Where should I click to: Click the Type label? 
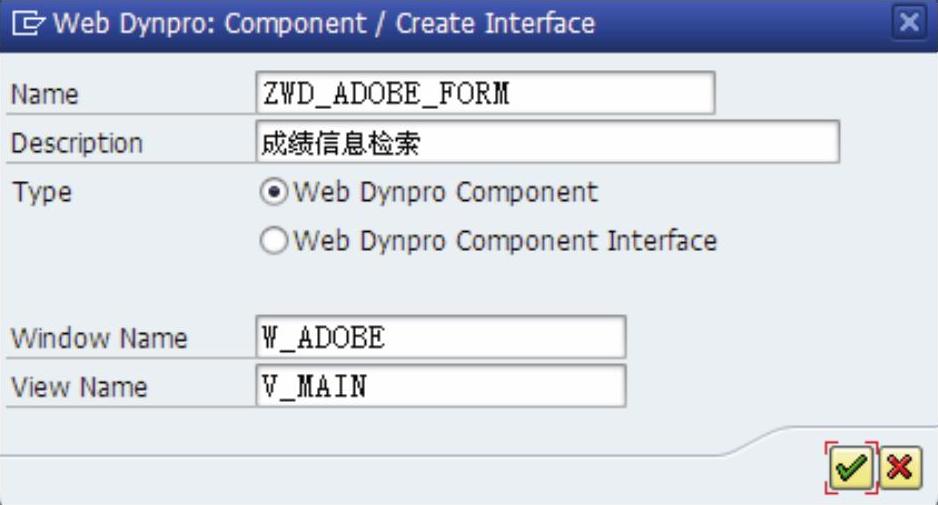coord(42,194)
